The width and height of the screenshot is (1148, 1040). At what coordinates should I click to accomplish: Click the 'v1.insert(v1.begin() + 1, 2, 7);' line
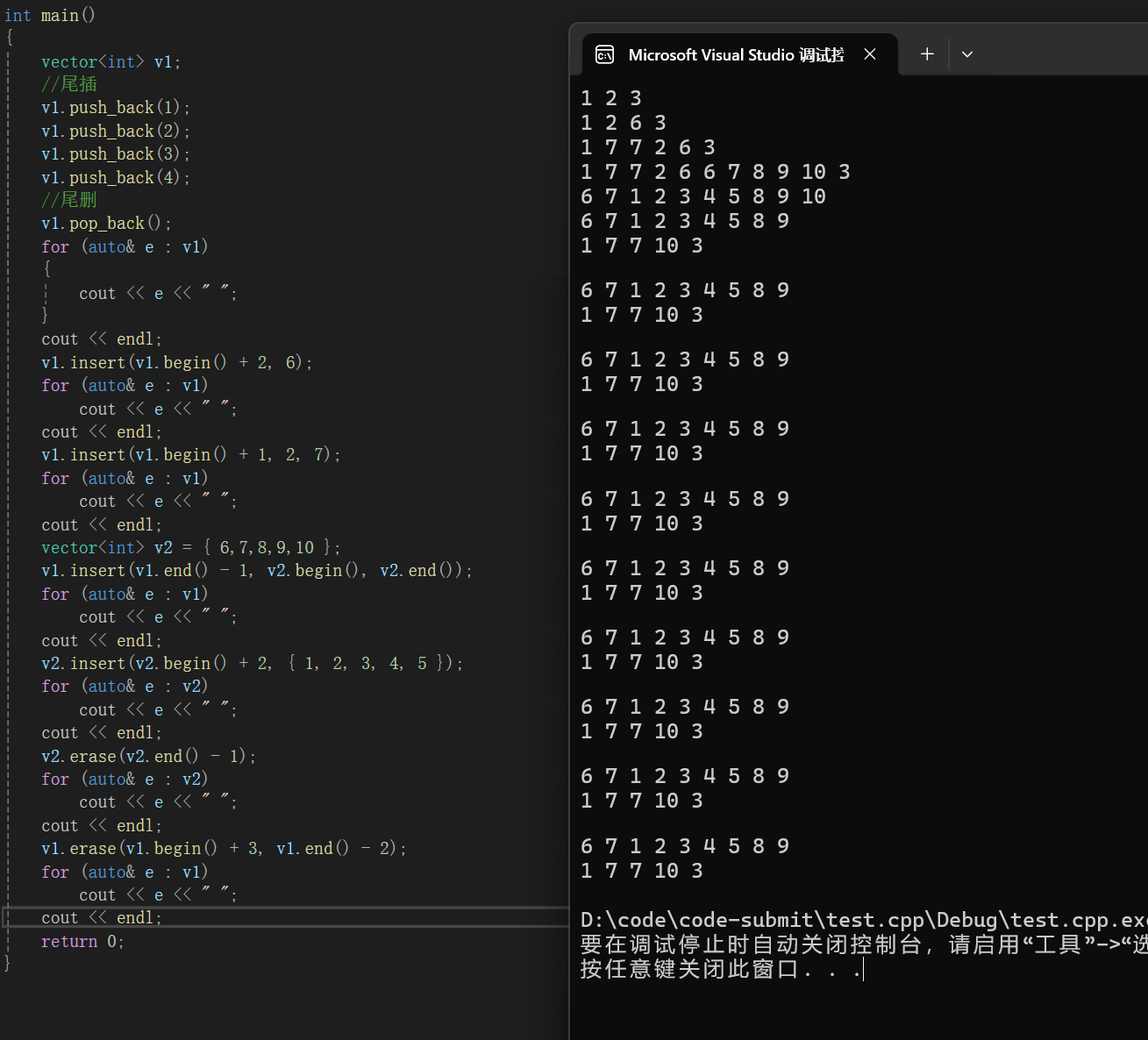(190, 455)
